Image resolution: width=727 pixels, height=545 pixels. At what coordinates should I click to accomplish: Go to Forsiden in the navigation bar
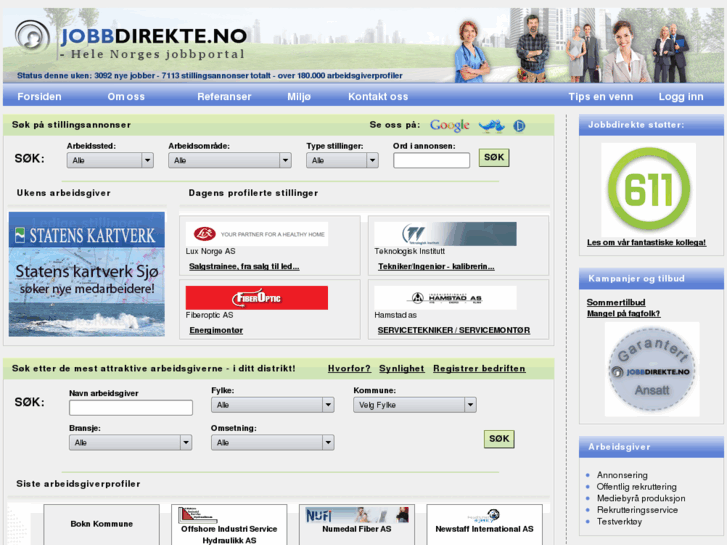point(39,96)
